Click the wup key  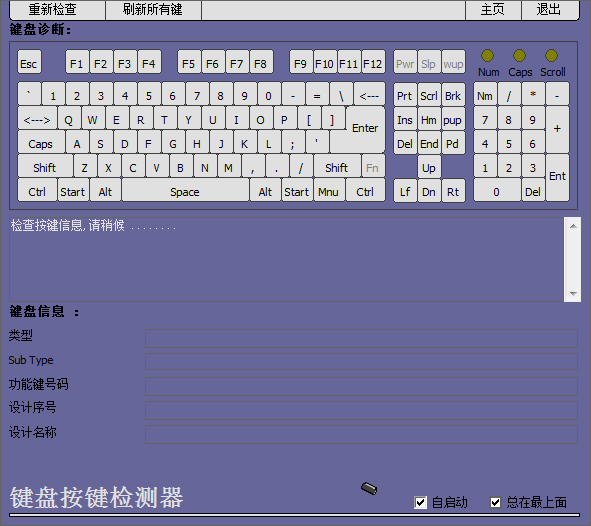[453, 62]
